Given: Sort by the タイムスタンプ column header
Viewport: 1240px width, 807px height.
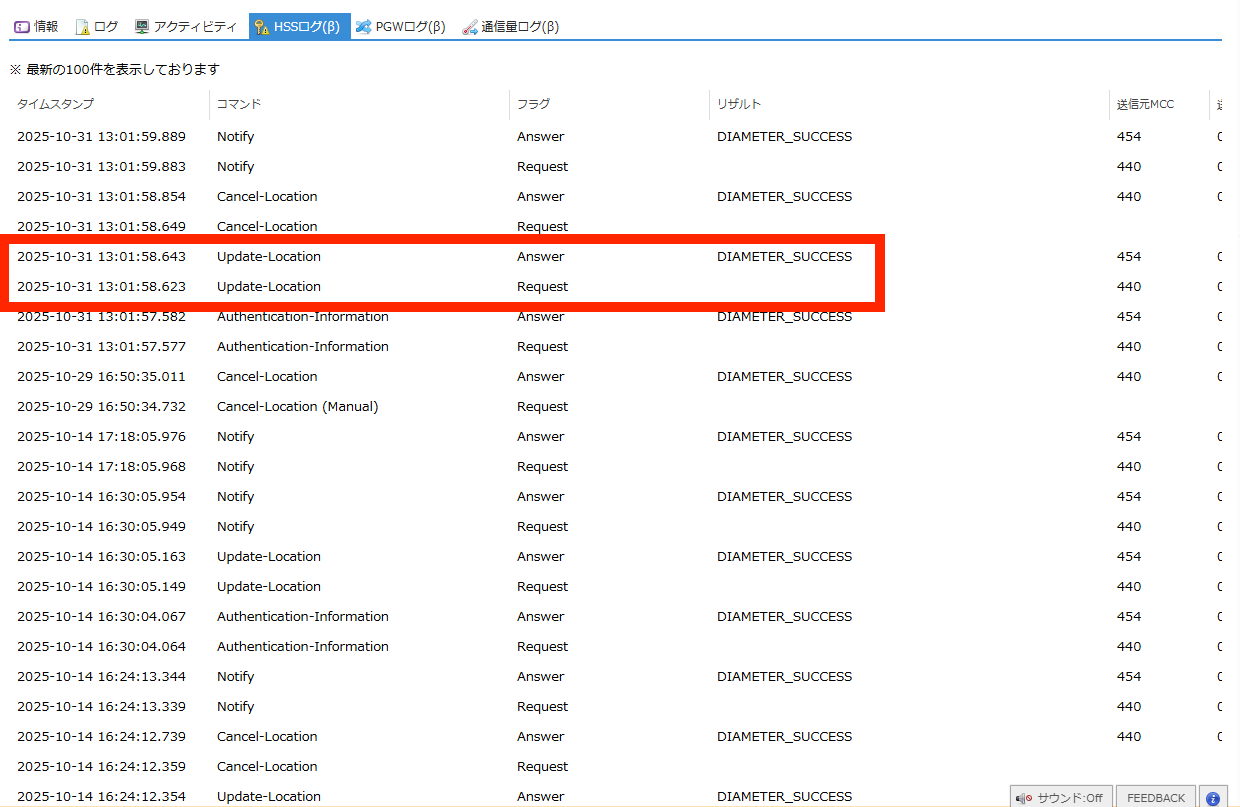Looking at the screenshot, I should pos(55,104).
